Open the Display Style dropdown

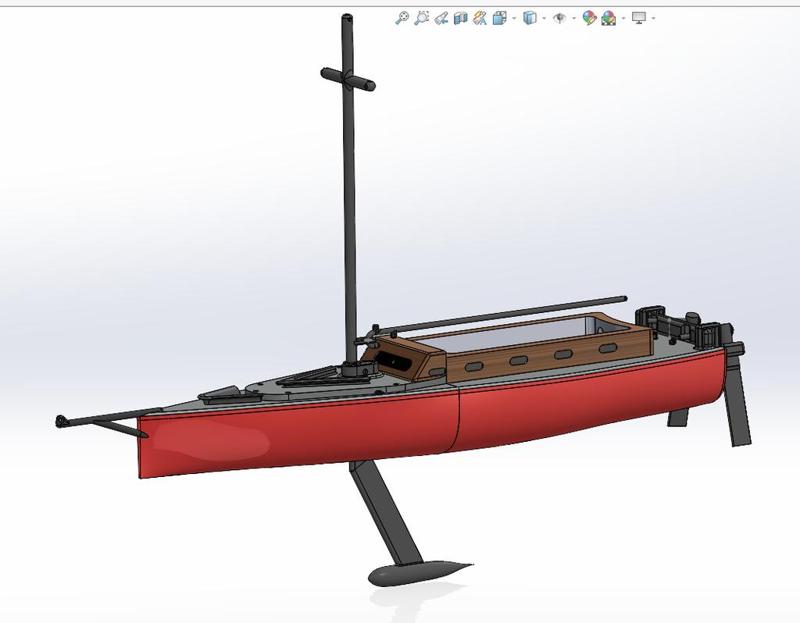click(545, 16)
